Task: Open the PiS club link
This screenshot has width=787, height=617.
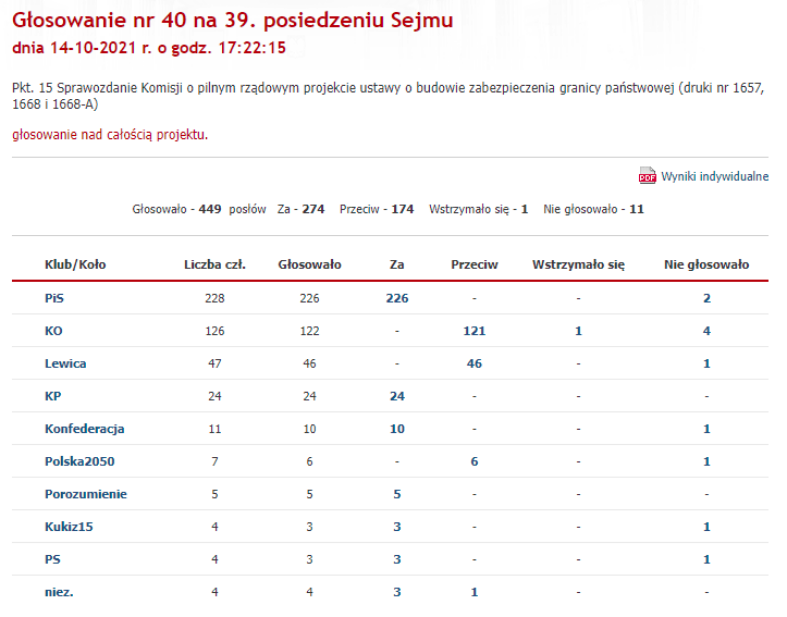Action: 54,298
